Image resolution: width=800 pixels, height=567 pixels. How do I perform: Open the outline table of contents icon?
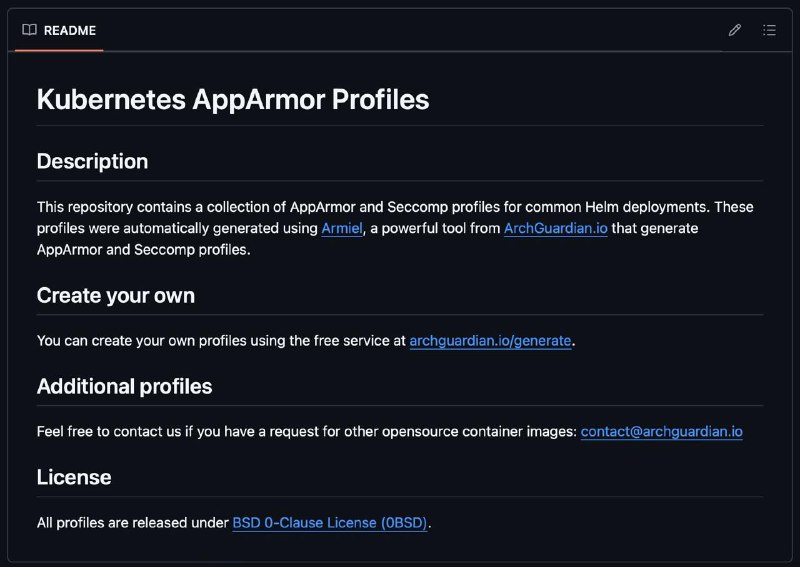tap(769, 30)
